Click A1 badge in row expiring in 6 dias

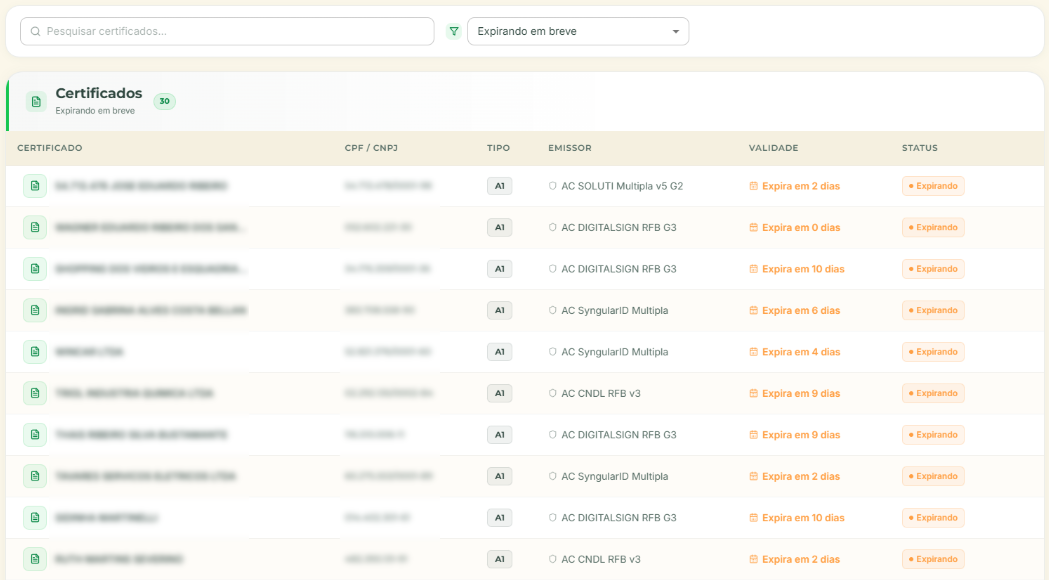500,310
